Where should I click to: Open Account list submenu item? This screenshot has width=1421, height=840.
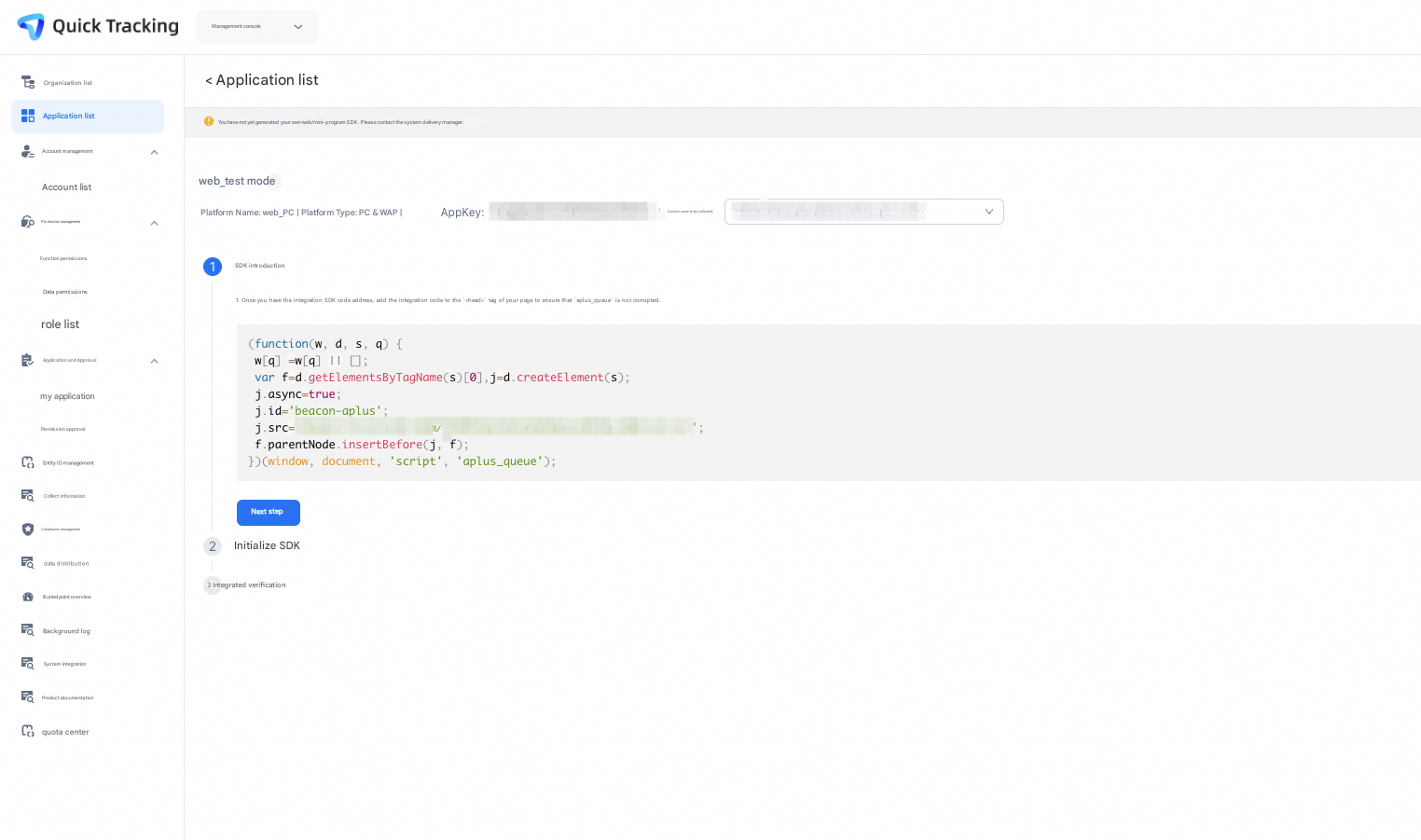pos(67,187)
